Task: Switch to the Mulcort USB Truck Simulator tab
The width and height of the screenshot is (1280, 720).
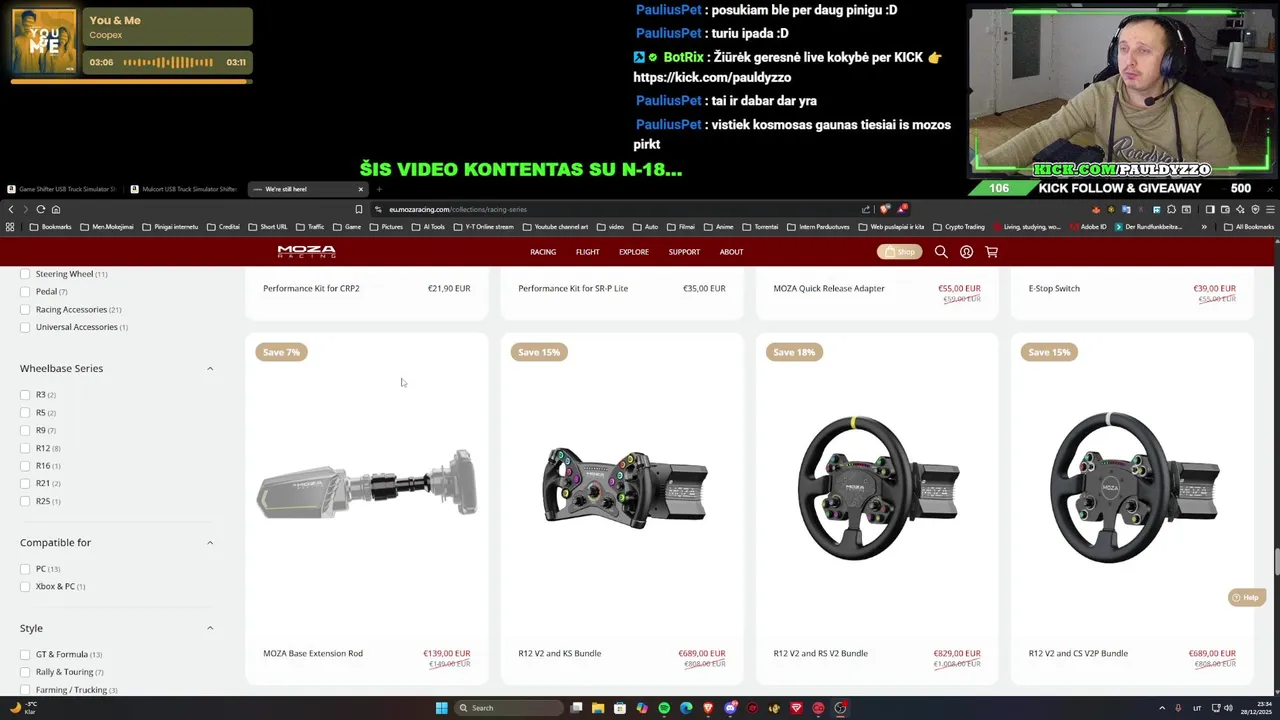Action: pos(185,189)
